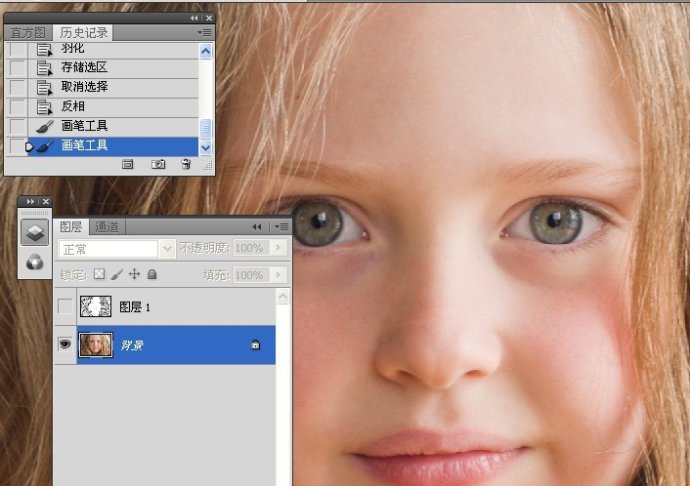This screenshot has height=486, width=690.
Task: Switch to the 图层 tab
Action: (71, 226)
